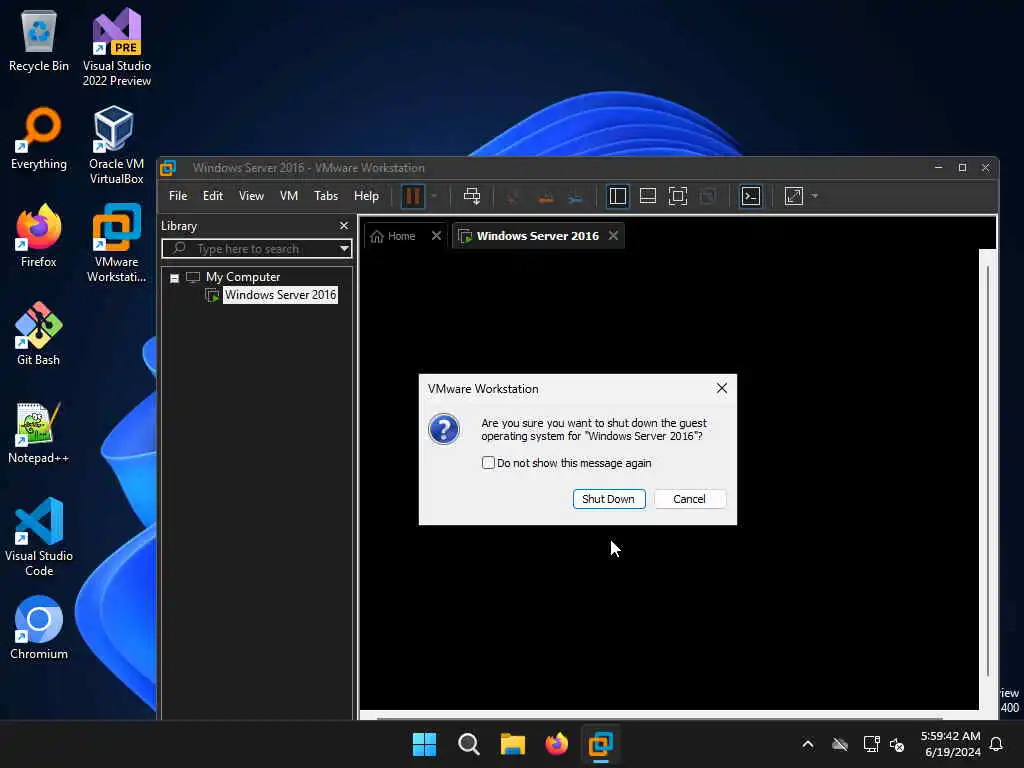The height and width of the screenshot is (768, 1024).
Task: Close the Library panel
Action: (344, 225)
